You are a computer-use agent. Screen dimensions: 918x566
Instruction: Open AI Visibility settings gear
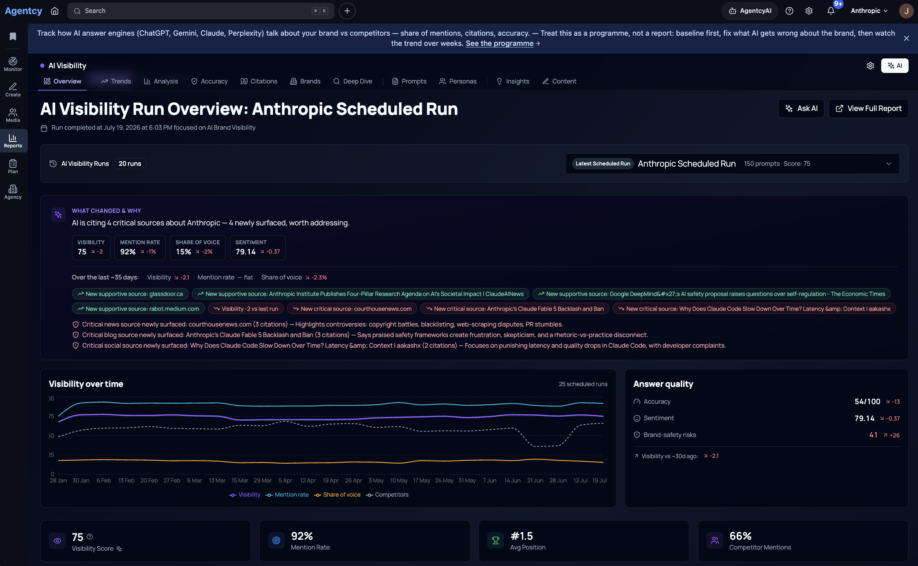[870, 66]
